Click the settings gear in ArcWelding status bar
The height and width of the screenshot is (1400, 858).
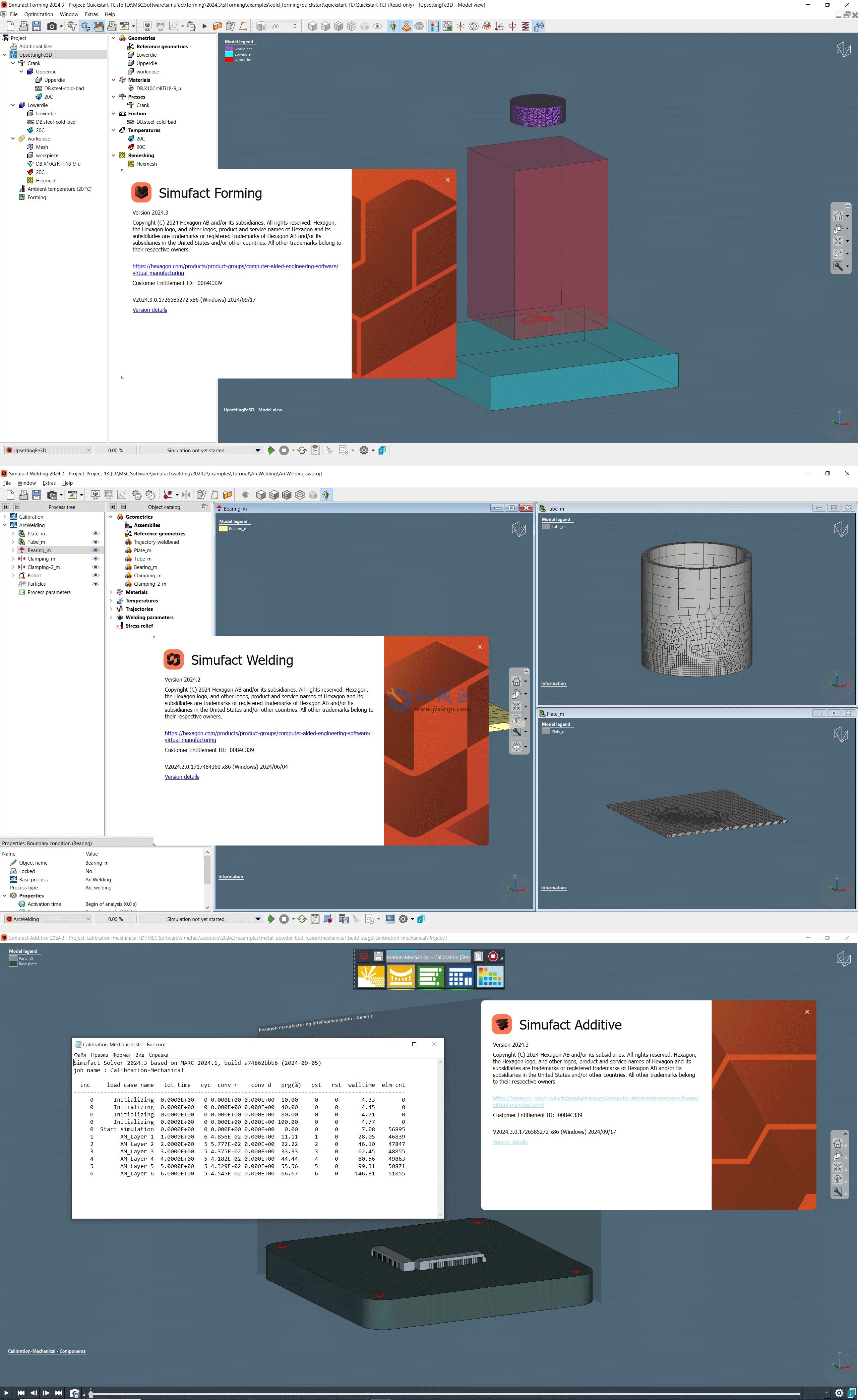(x=403, y=919)
